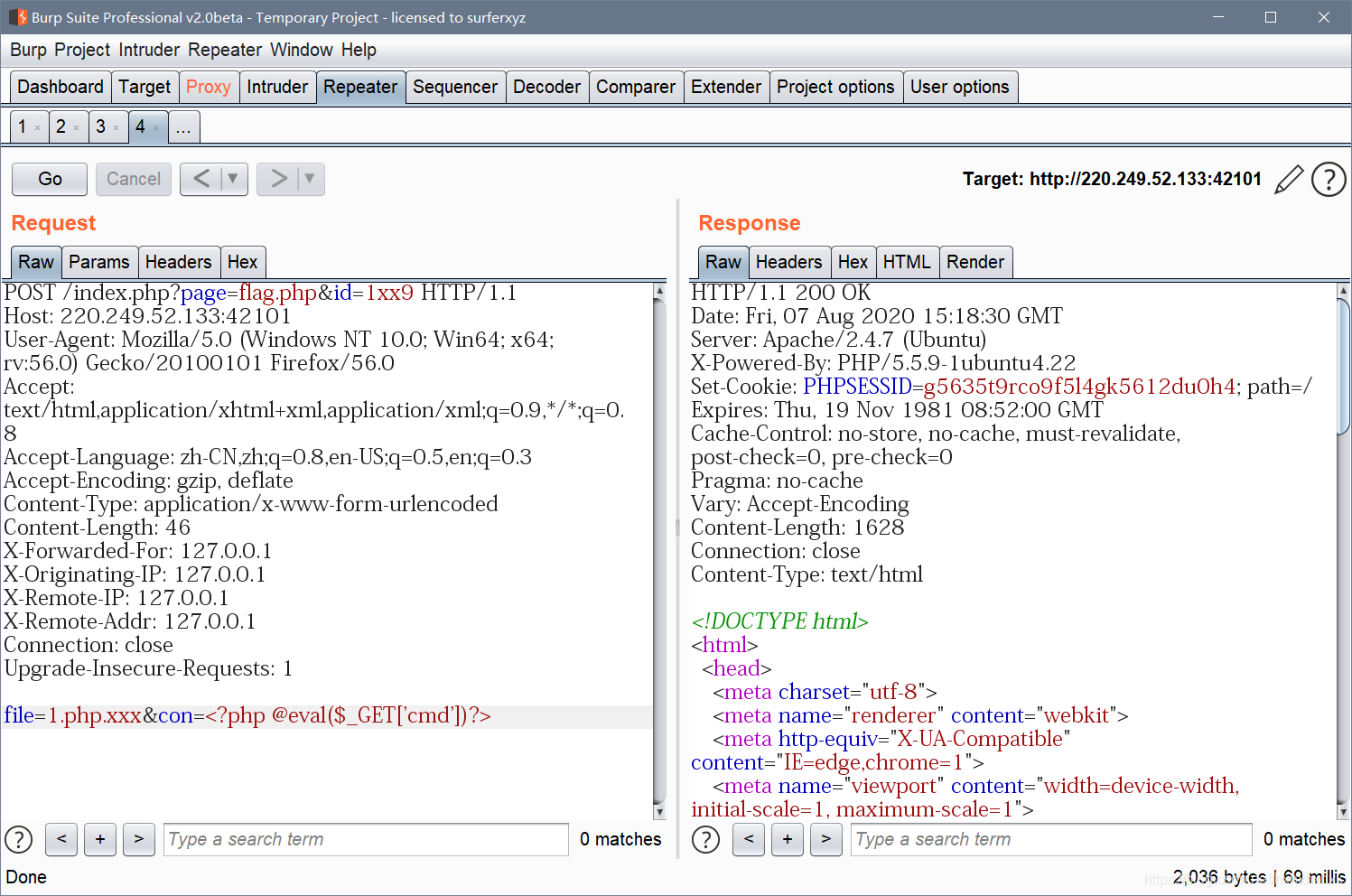The height and width of the screenshot is (896, 1352).
Task: Switch to the Intruder tool tab
Action: click(277, 87)
